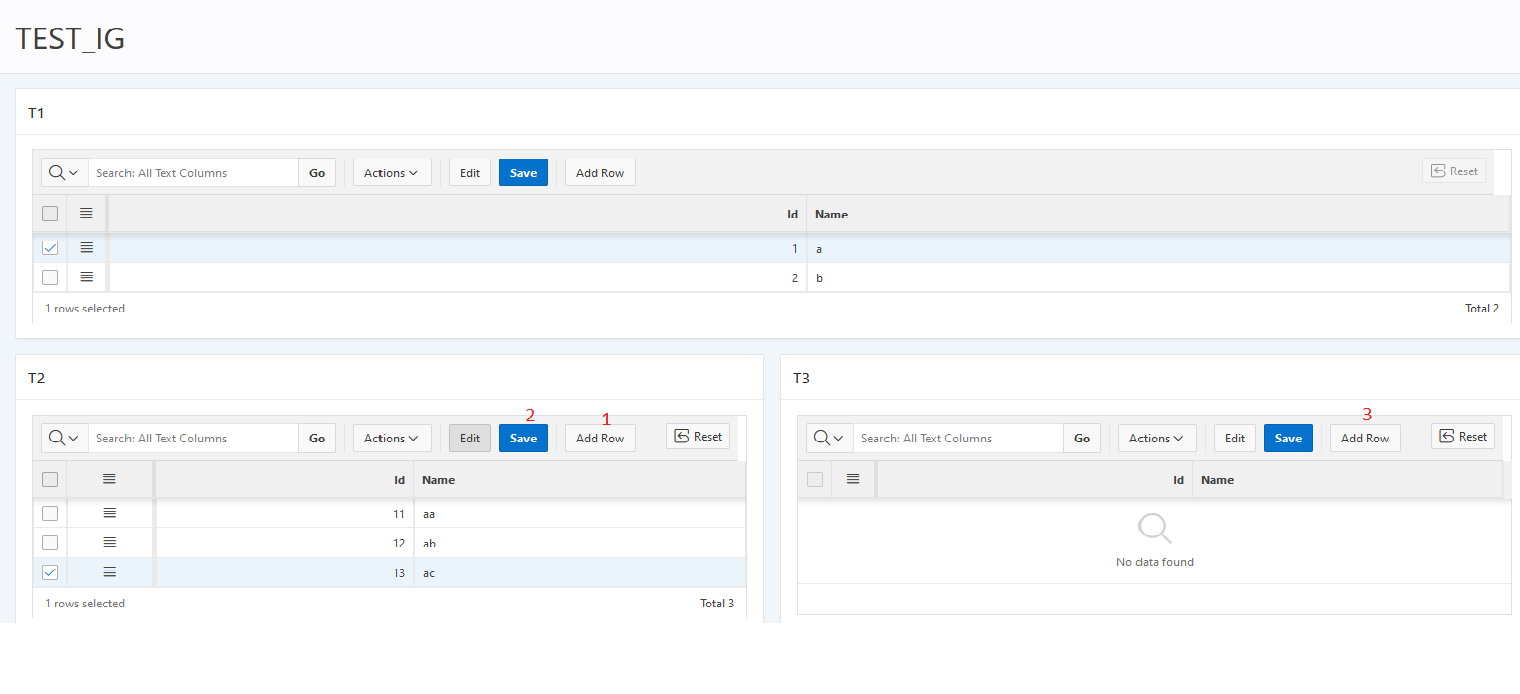Image resolution: width=1520 pixels, height=694 pixels.
Task: Focus the T3 search text field
Action: 958,438
